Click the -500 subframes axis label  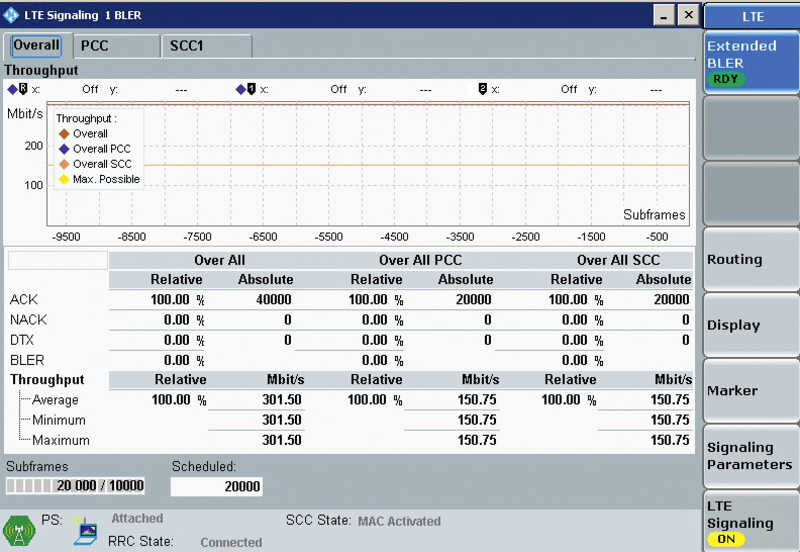pyautogui.click(x=657, y=237)
